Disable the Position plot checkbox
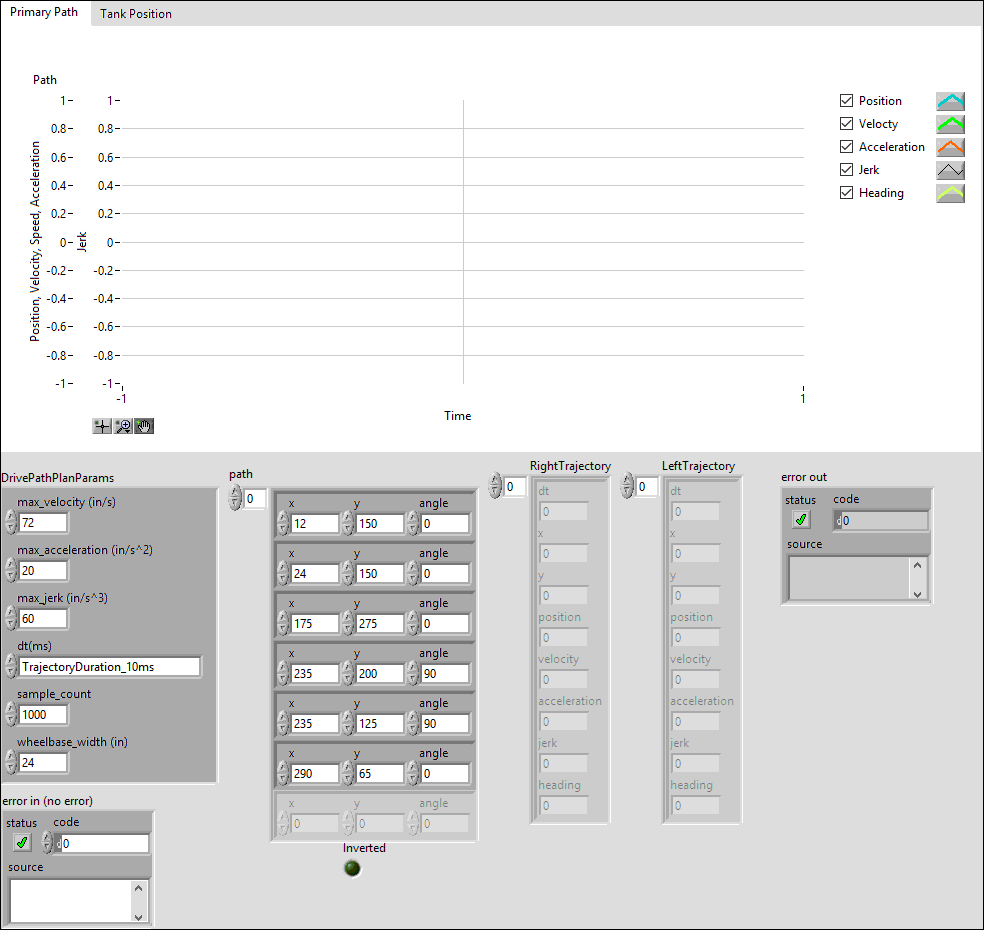This screenshot has height=930, width=984. [x=847, y=100]
